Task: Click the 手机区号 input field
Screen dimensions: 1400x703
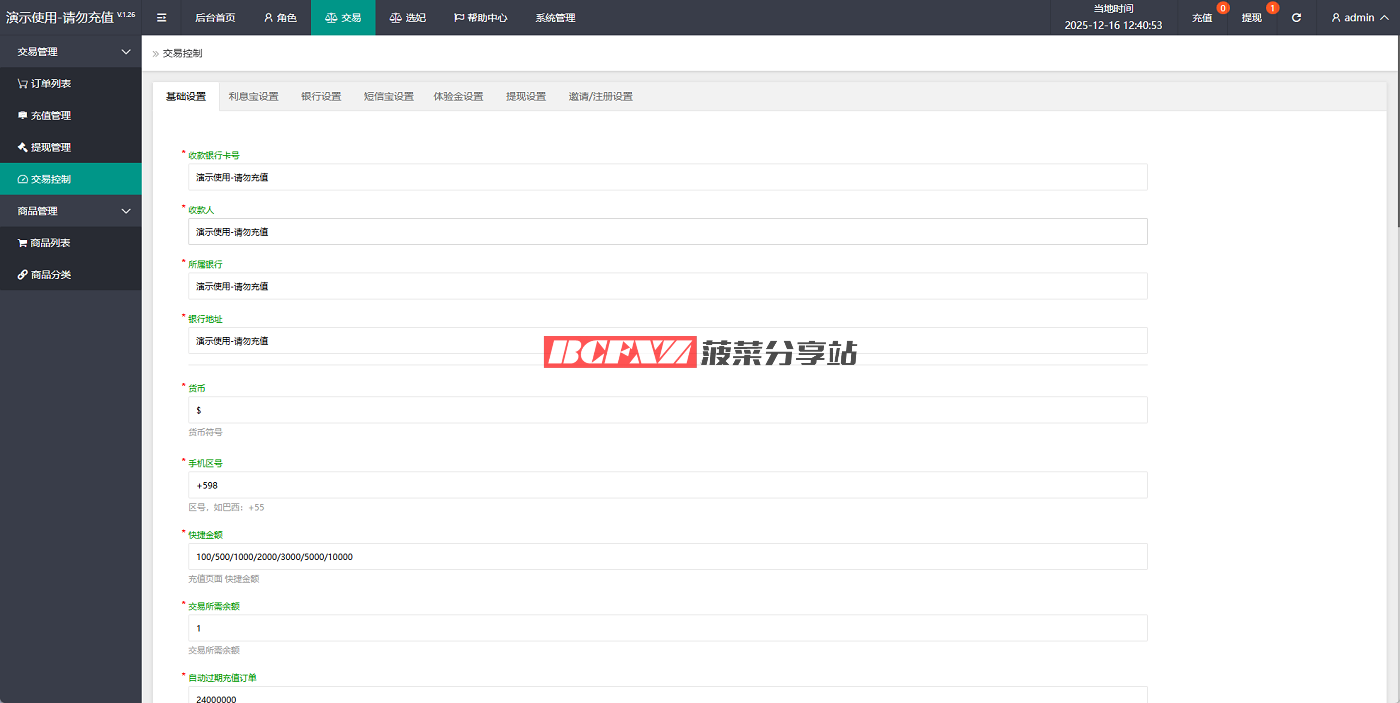Action: pos(667,485)
